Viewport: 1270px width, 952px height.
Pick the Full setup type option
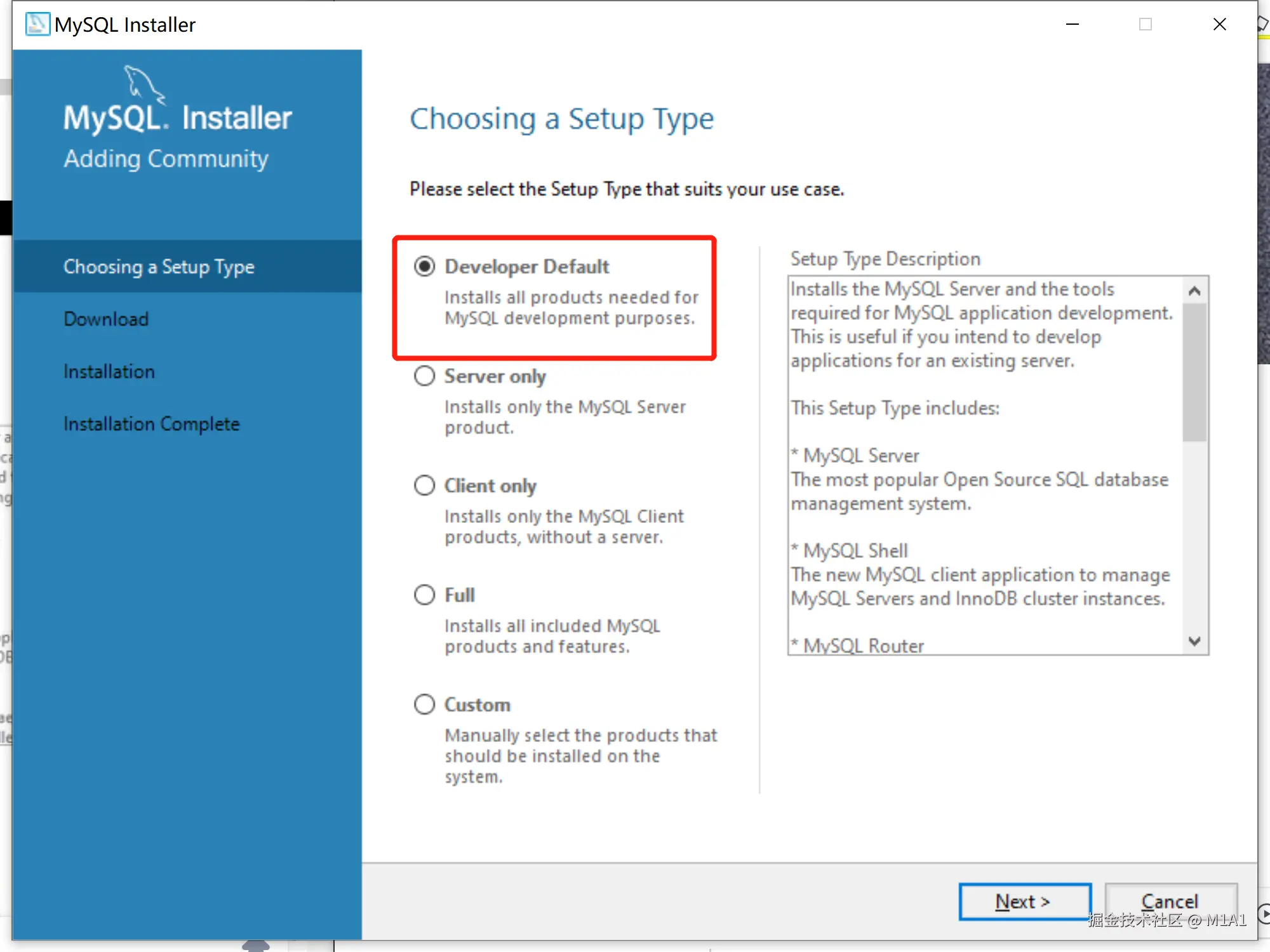pyautogui.click(x=425, y=595)
